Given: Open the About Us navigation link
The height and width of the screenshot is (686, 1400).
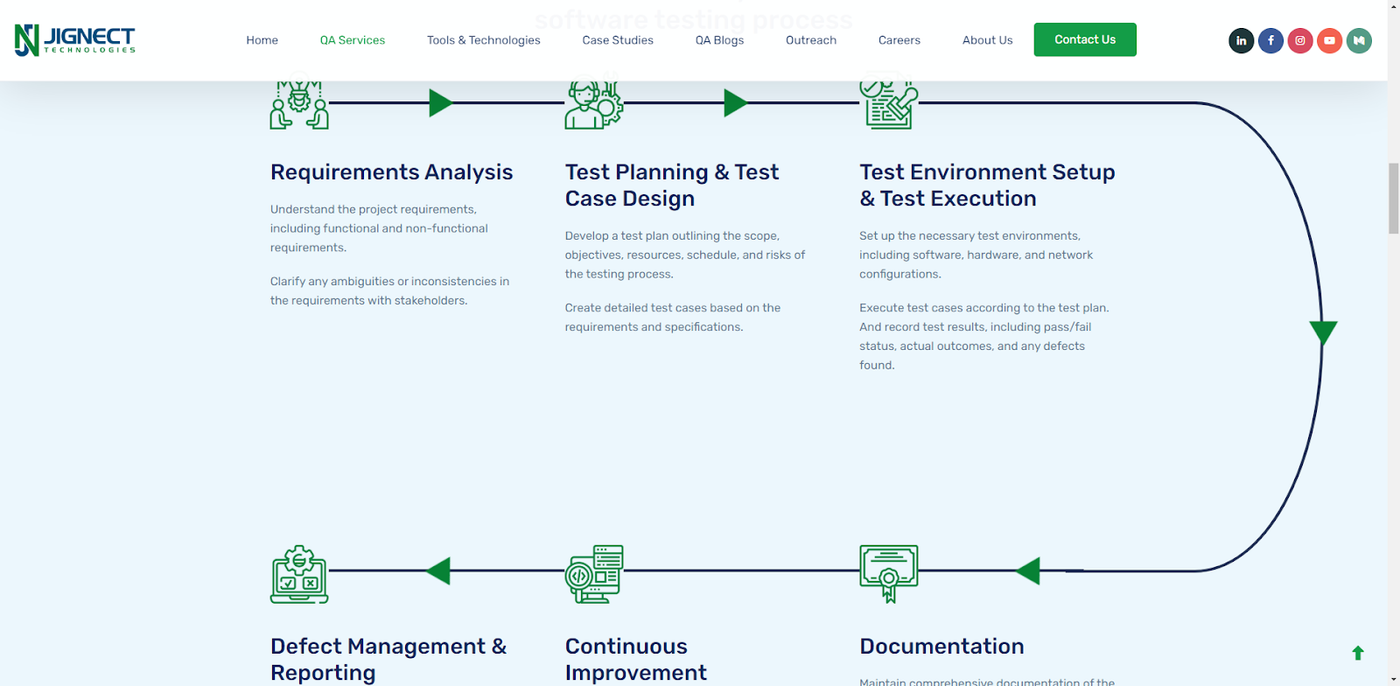Looking at the screenshot, I should pyautogui.click(x=987, y=40).
